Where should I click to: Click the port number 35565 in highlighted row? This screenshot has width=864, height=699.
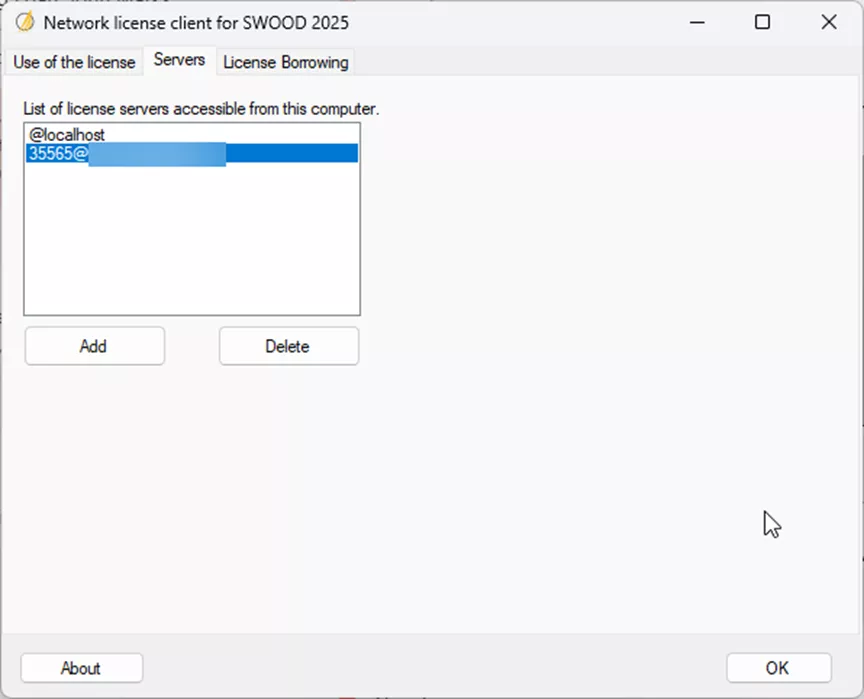[x=51, y=153]
